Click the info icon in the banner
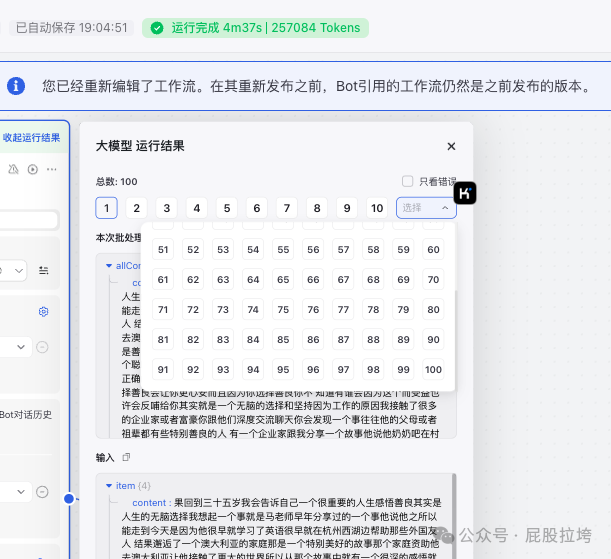This screenshot has height=559, width=611. (x=16, y=86)
